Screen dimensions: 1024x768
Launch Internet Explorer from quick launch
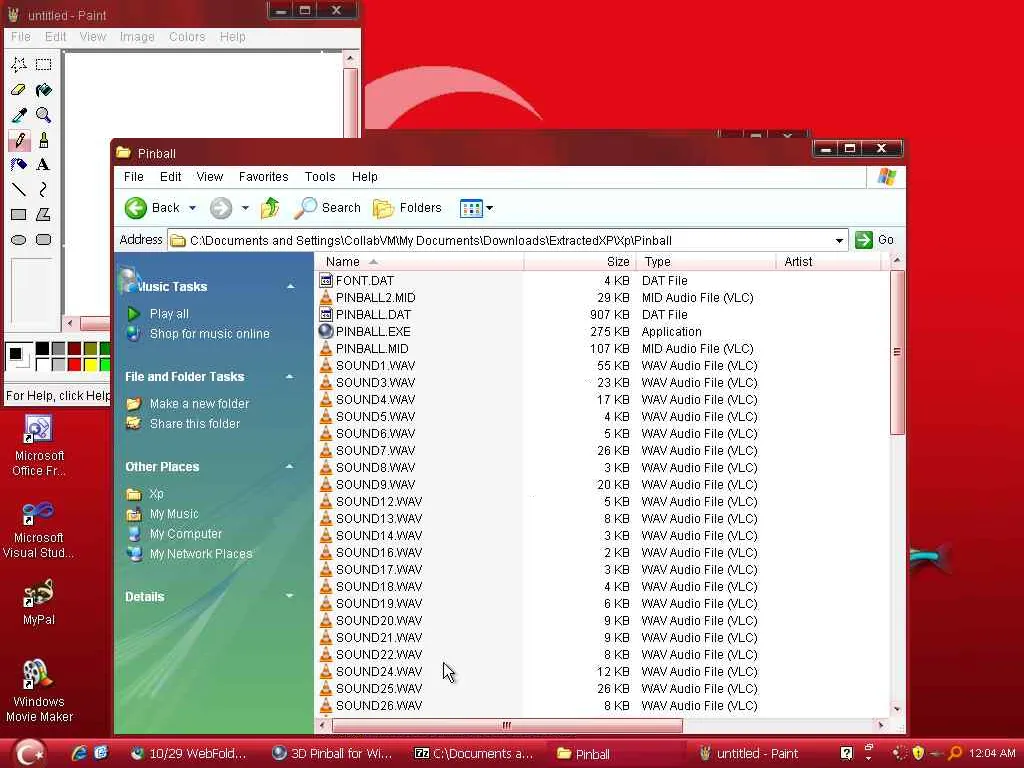79,753
